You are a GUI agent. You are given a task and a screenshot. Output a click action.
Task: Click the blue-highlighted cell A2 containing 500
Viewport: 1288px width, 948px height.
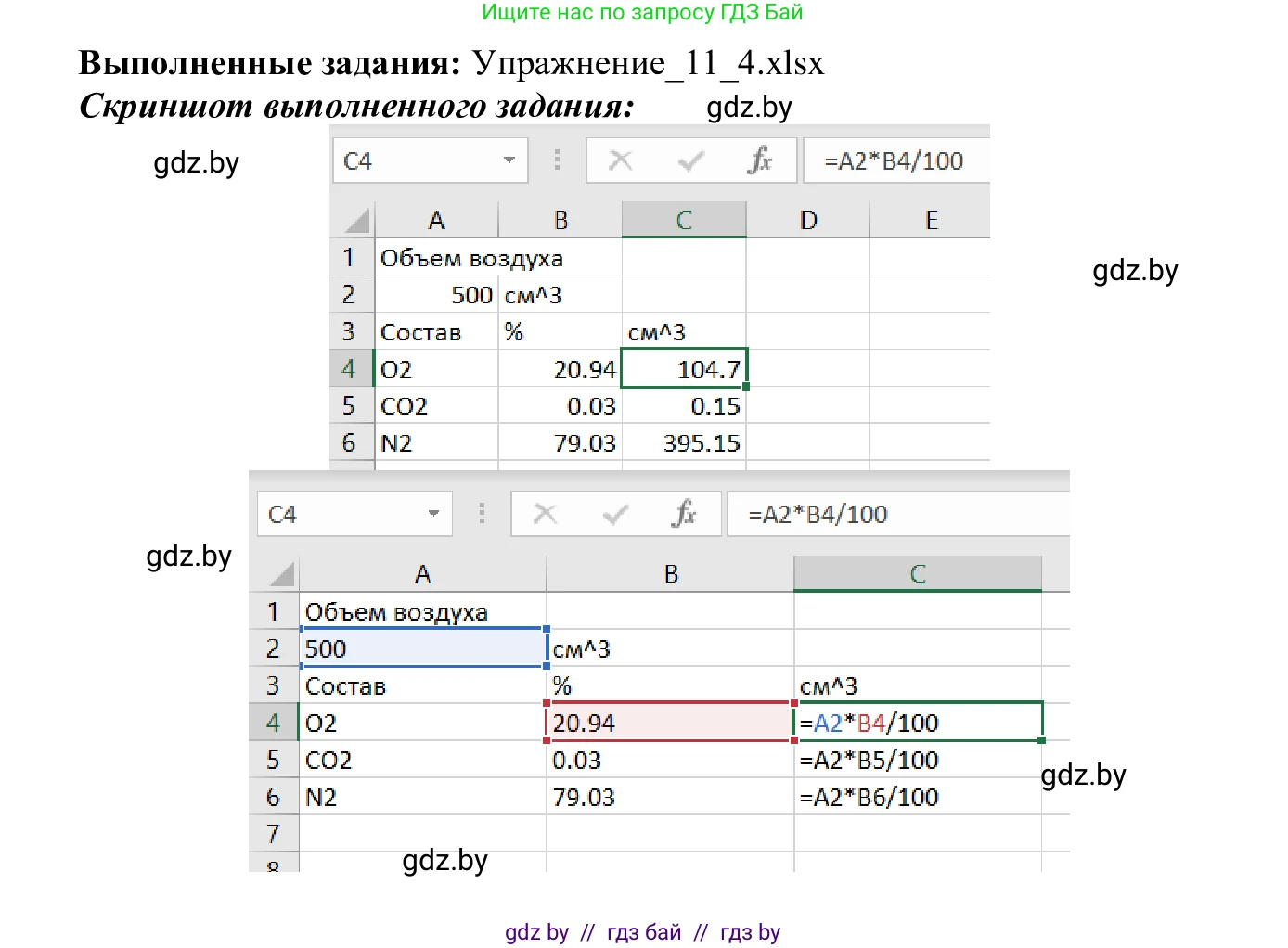[423, 648]
